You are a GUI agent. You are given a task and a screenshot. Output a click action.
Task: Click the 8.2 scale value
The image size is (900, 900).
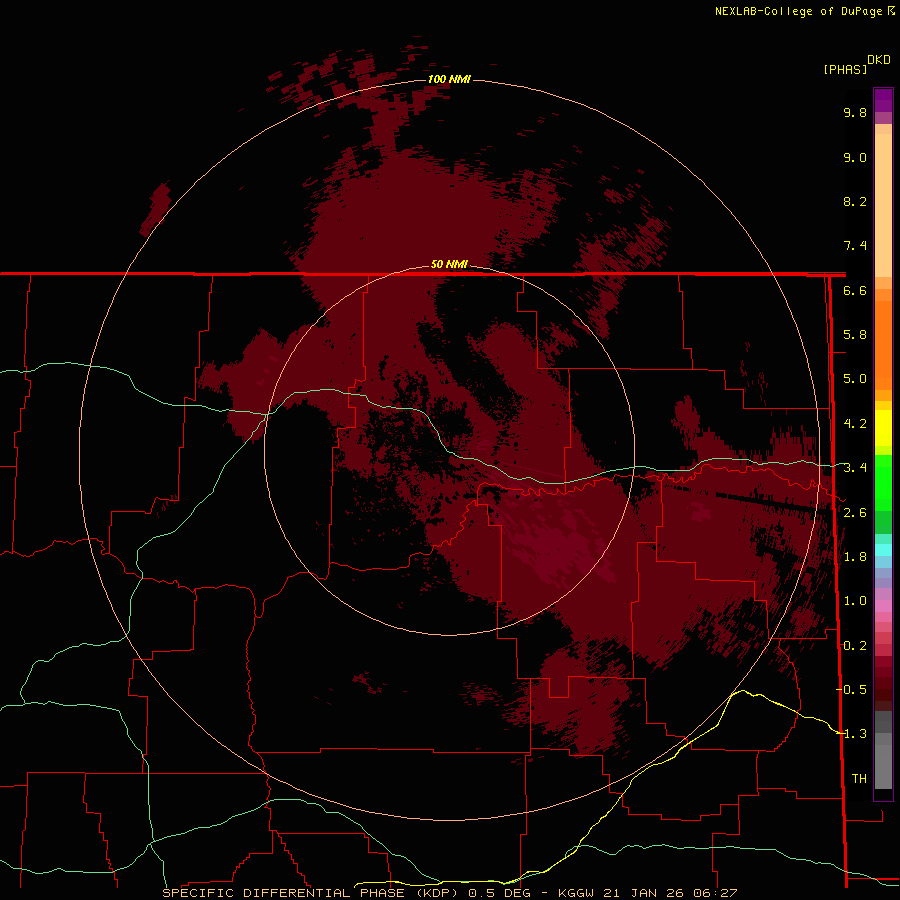pyautogui.click(x=855, y=201)
